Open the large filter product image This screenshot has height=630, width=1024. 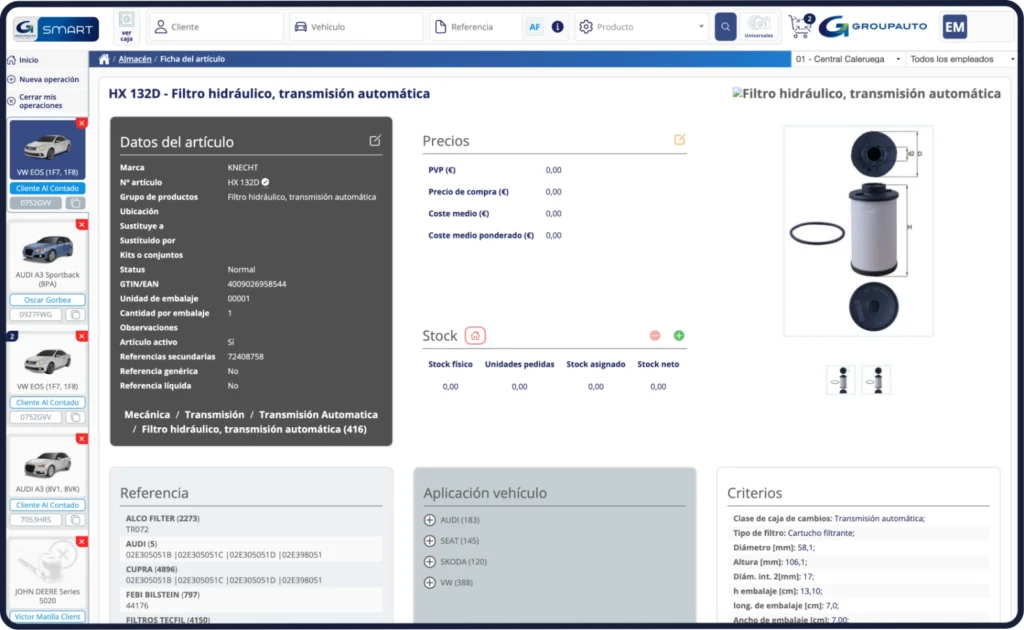coord(858,231)
